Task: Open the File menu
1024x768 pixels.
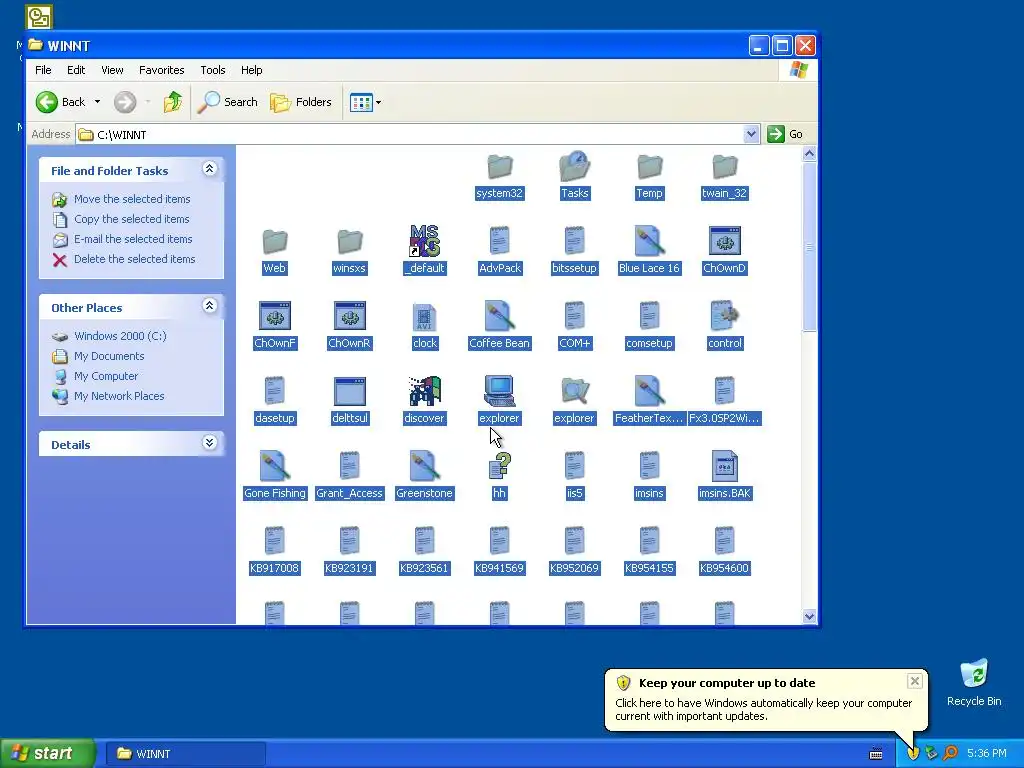Action: coord(43,70)
